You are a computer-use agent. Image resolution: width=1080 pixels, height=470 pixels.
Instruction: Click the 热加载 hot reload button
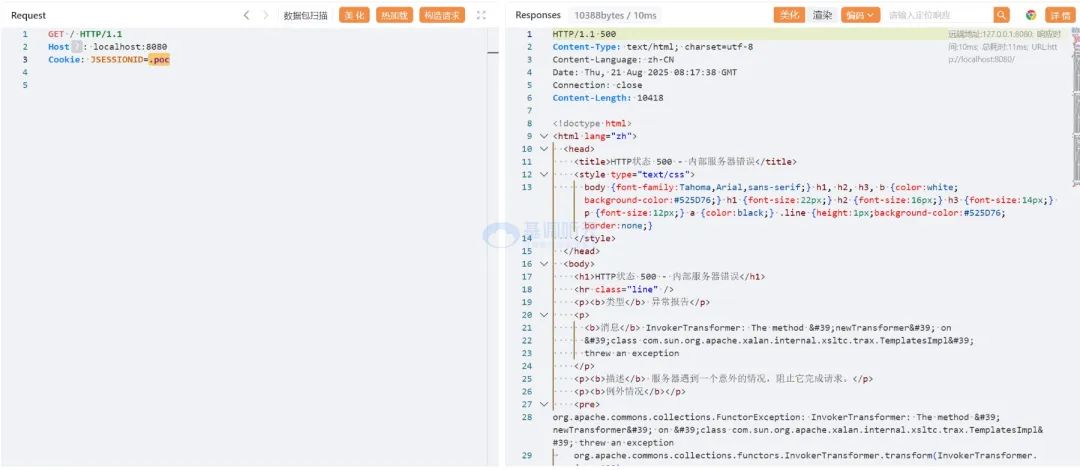click(x=394, y=15)
